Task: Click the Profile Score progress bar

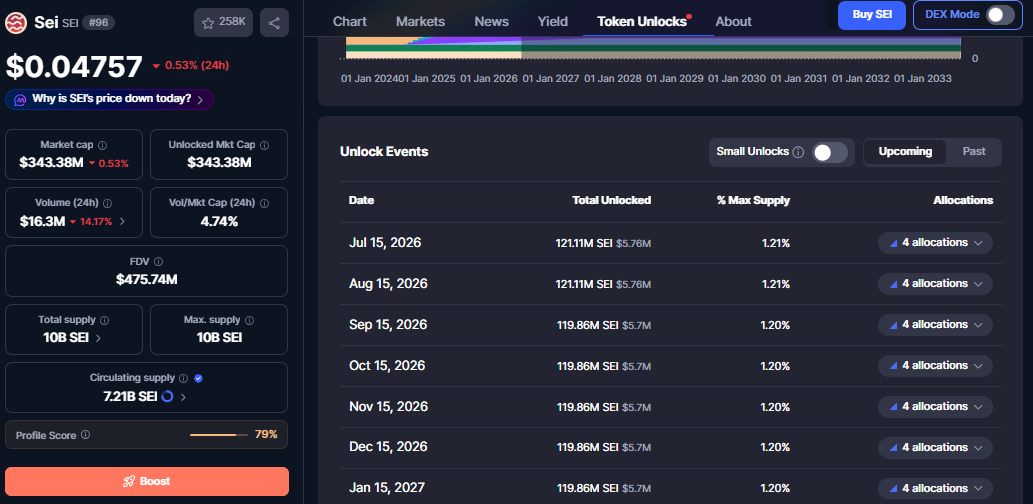Action: [219, 435]
